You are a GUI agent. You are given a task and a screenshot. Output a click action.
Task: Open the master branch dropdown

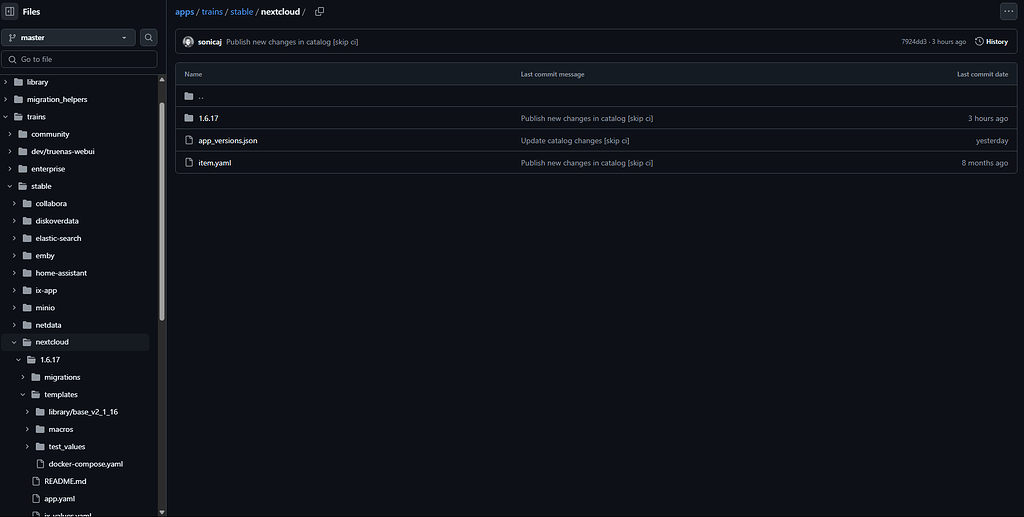(69, 37)
